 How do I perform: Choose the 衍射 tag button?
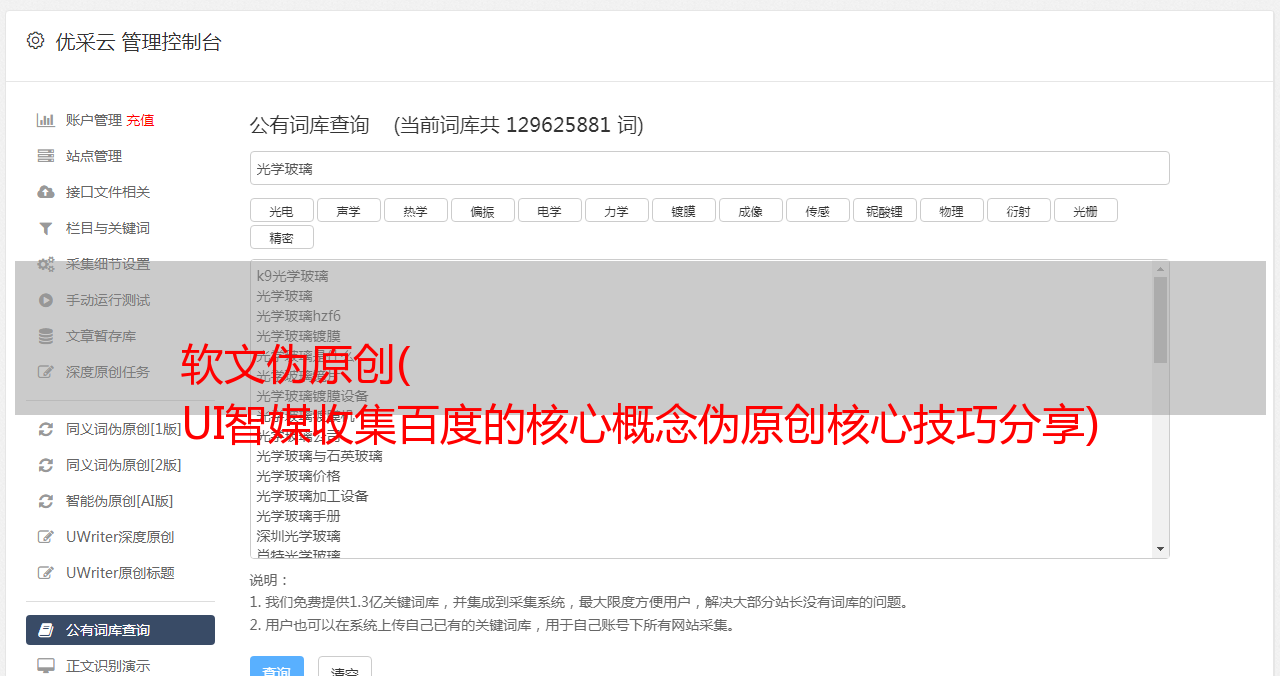[1019, 211]
